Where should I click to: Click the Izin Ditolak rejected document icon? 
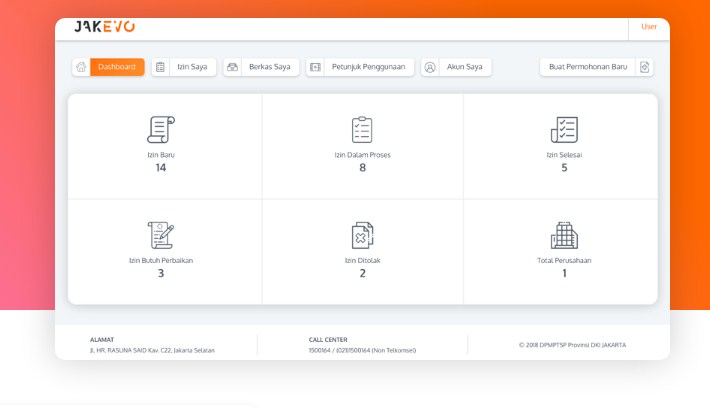362,235
